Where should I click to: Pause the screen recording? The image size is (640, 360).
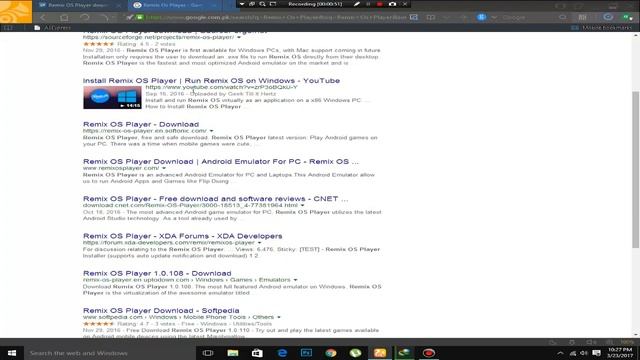click(x=368, y=4)
